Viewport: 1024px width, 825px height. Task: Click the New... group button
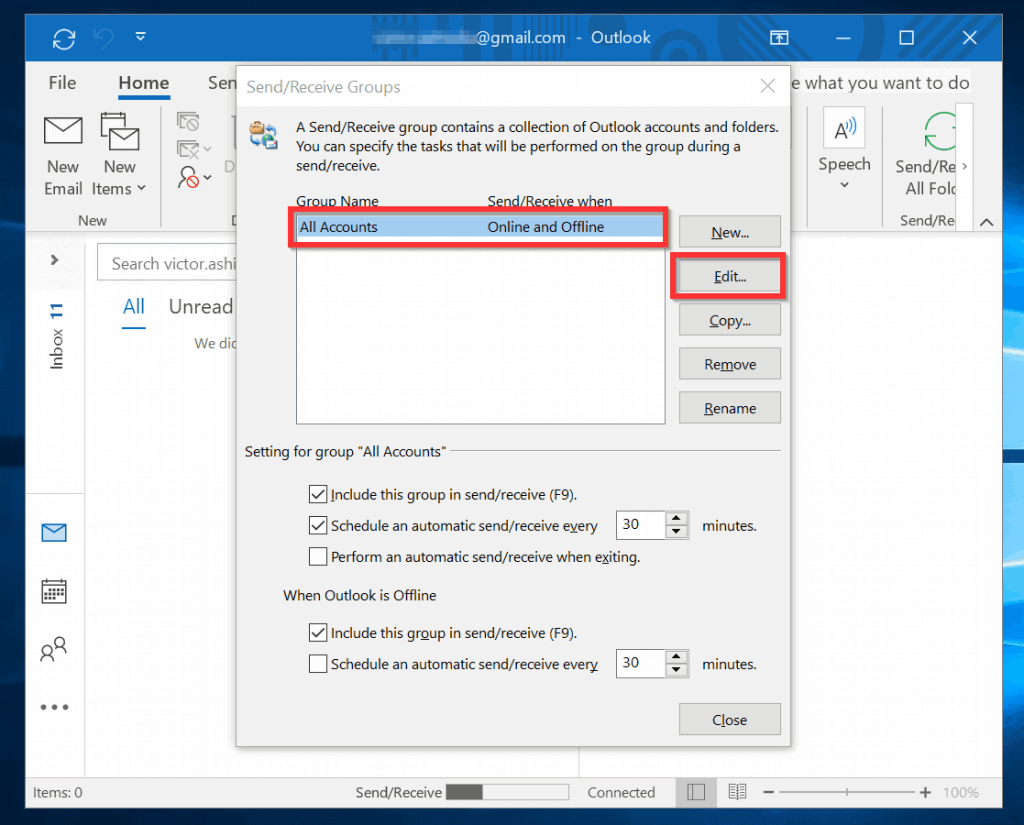tap(729, 233)
